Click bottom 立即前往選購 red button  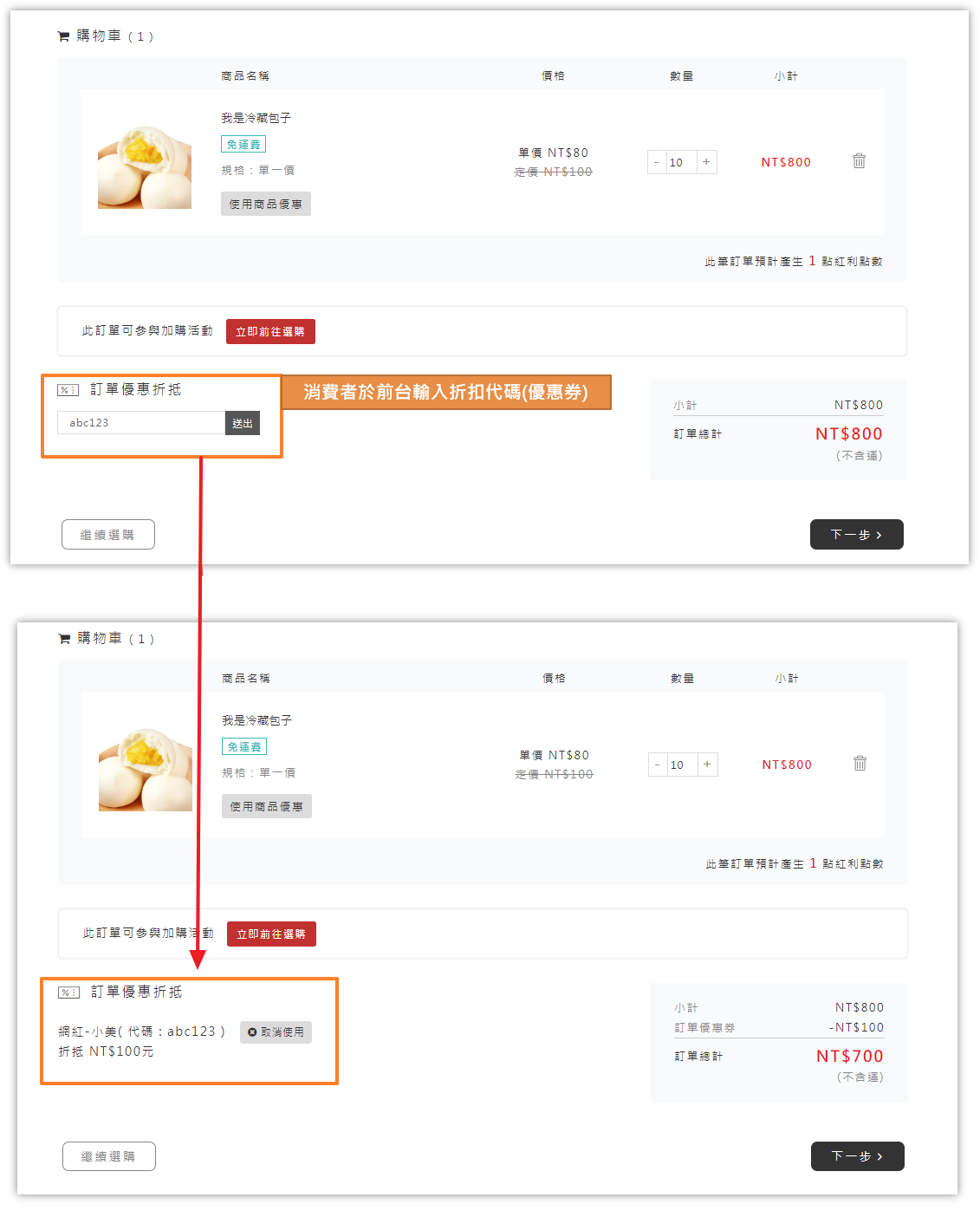(x=271, y=934)
